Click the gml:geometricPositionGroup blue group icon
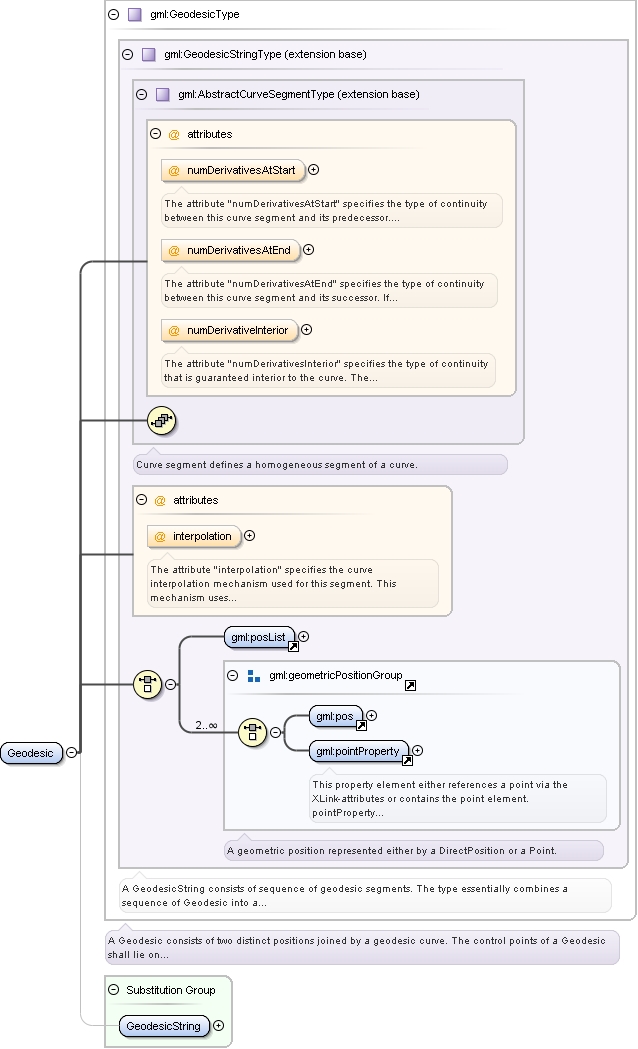This screenshot has width=638, height=1049. click(253, 676)
